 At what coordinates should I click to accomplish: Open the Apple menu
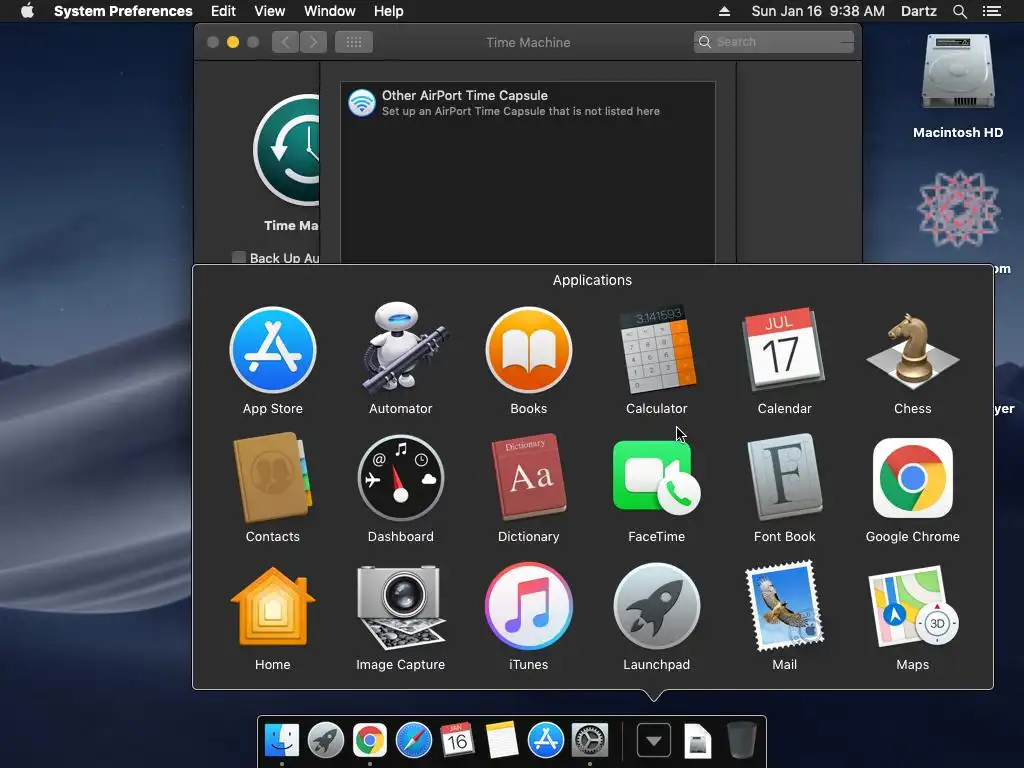click(27, 11)
